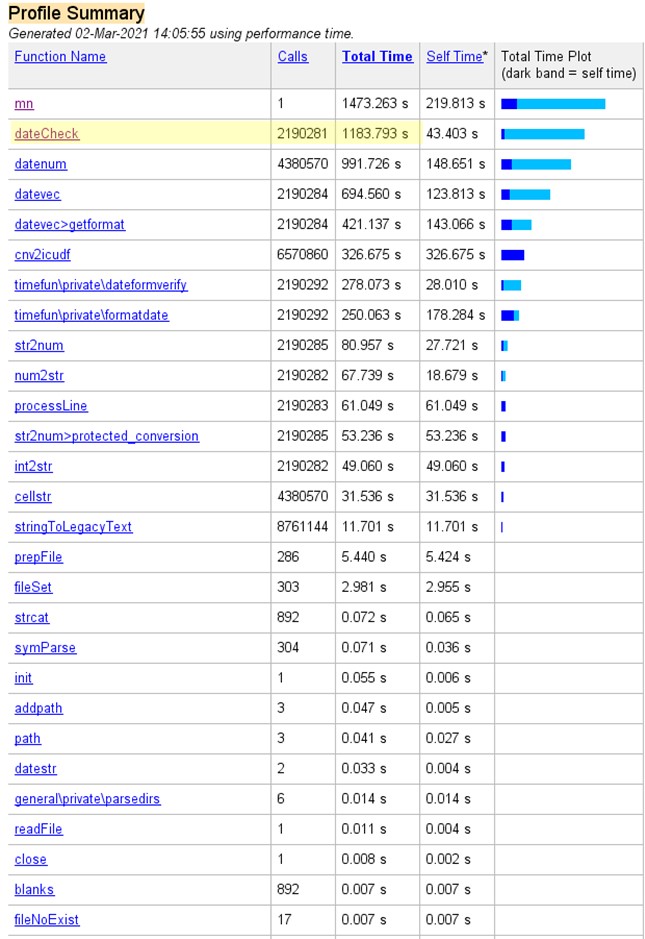This screenshot has height=939, width=645.
Task: Open the prepFile function profile
Action: 39,557
